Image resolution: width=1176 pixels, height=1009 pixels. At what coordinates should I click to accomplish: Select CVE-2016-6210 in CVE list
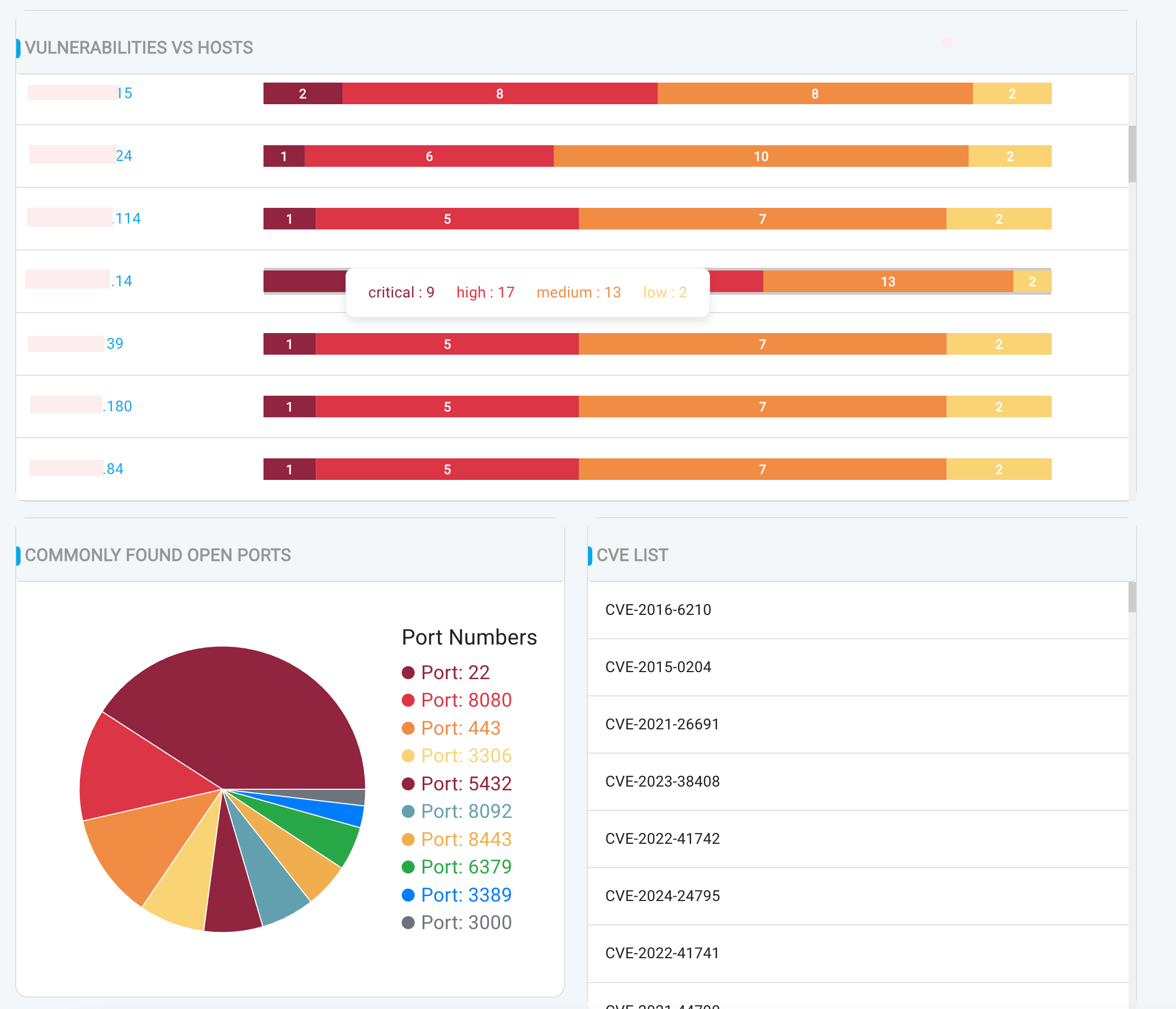click(x=658, y=610)
